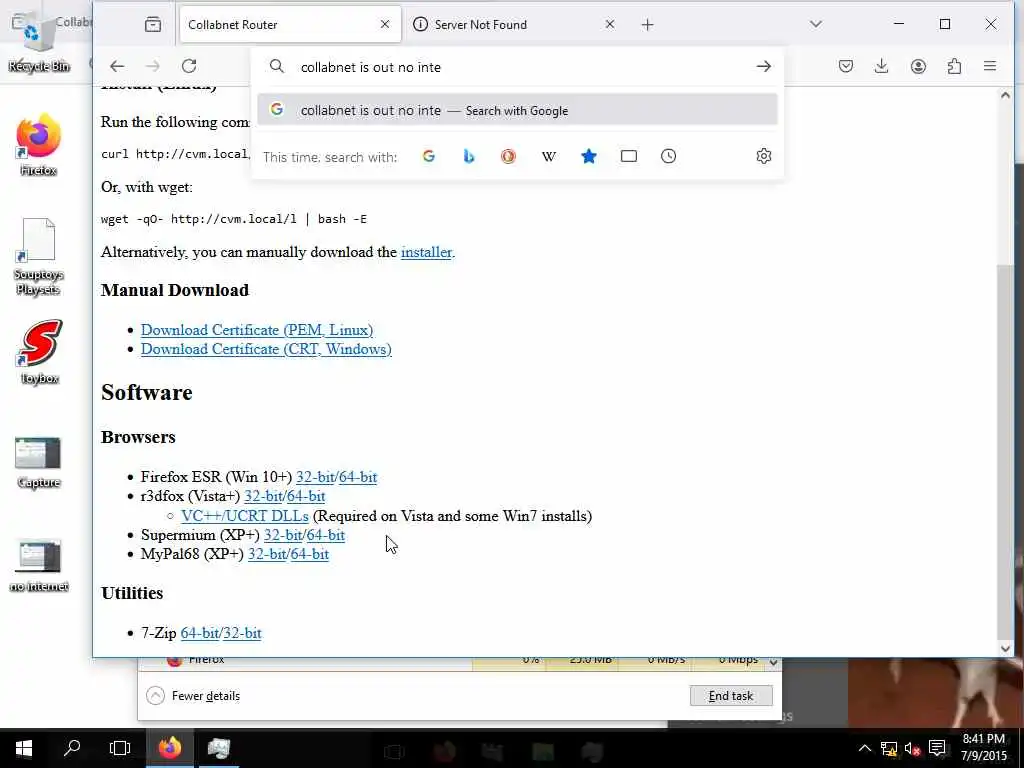Click the page scrollbar up arrow
The image size is (1024, 768).
coord(1005,95)
